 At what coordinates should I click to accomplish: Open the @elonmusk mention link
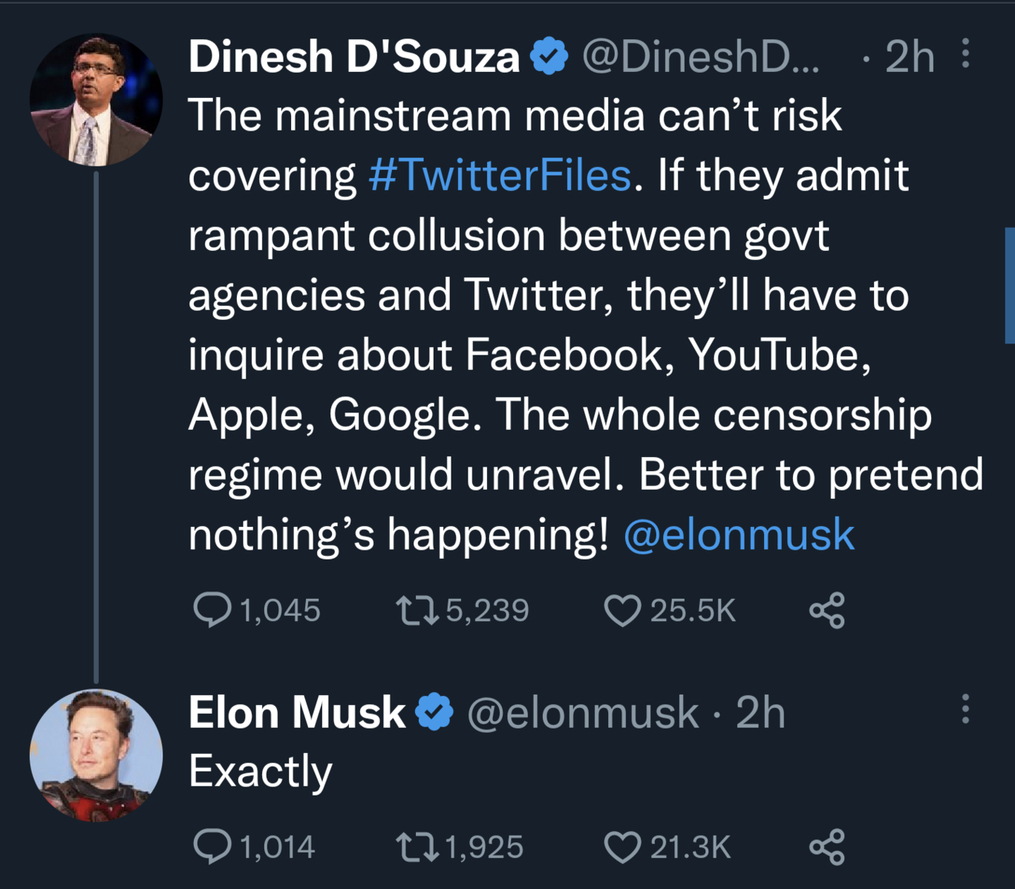739,536
